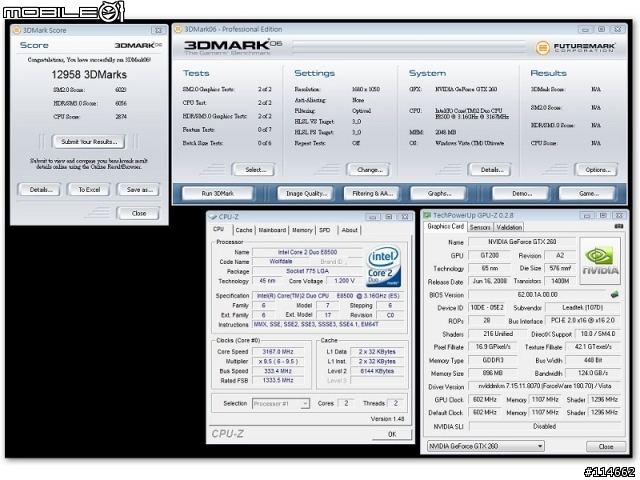Switch to the Mainboard tab in CPU-Z
The width and height of the screenshot is (640, 480).
coord(272,230)
